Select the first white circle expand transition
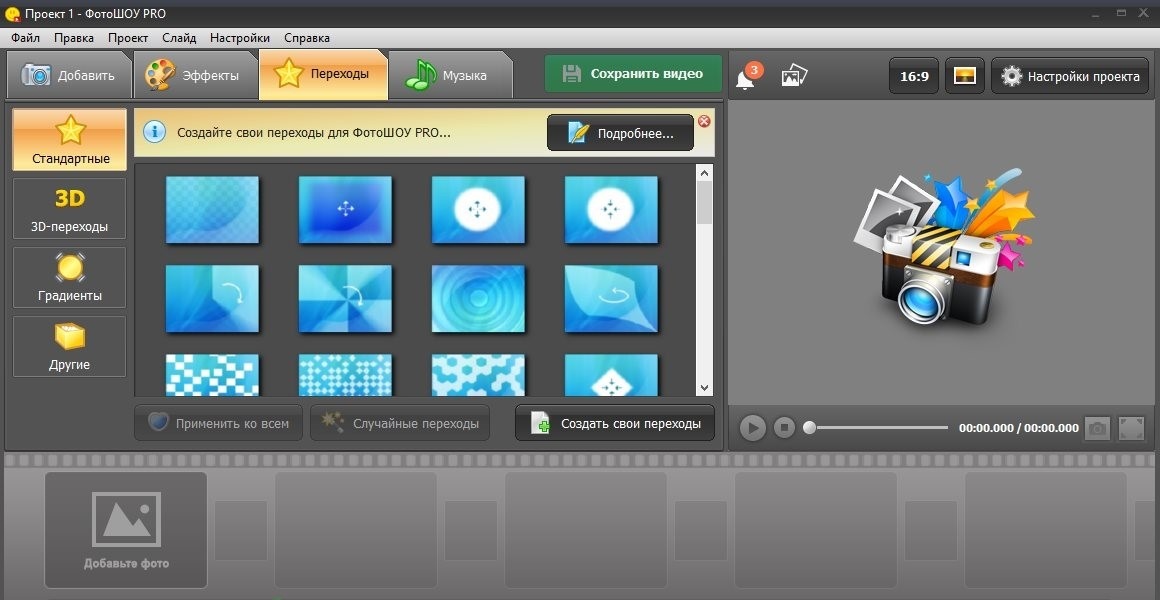The width and height of the screenshot is (1160, 600). 479,209
